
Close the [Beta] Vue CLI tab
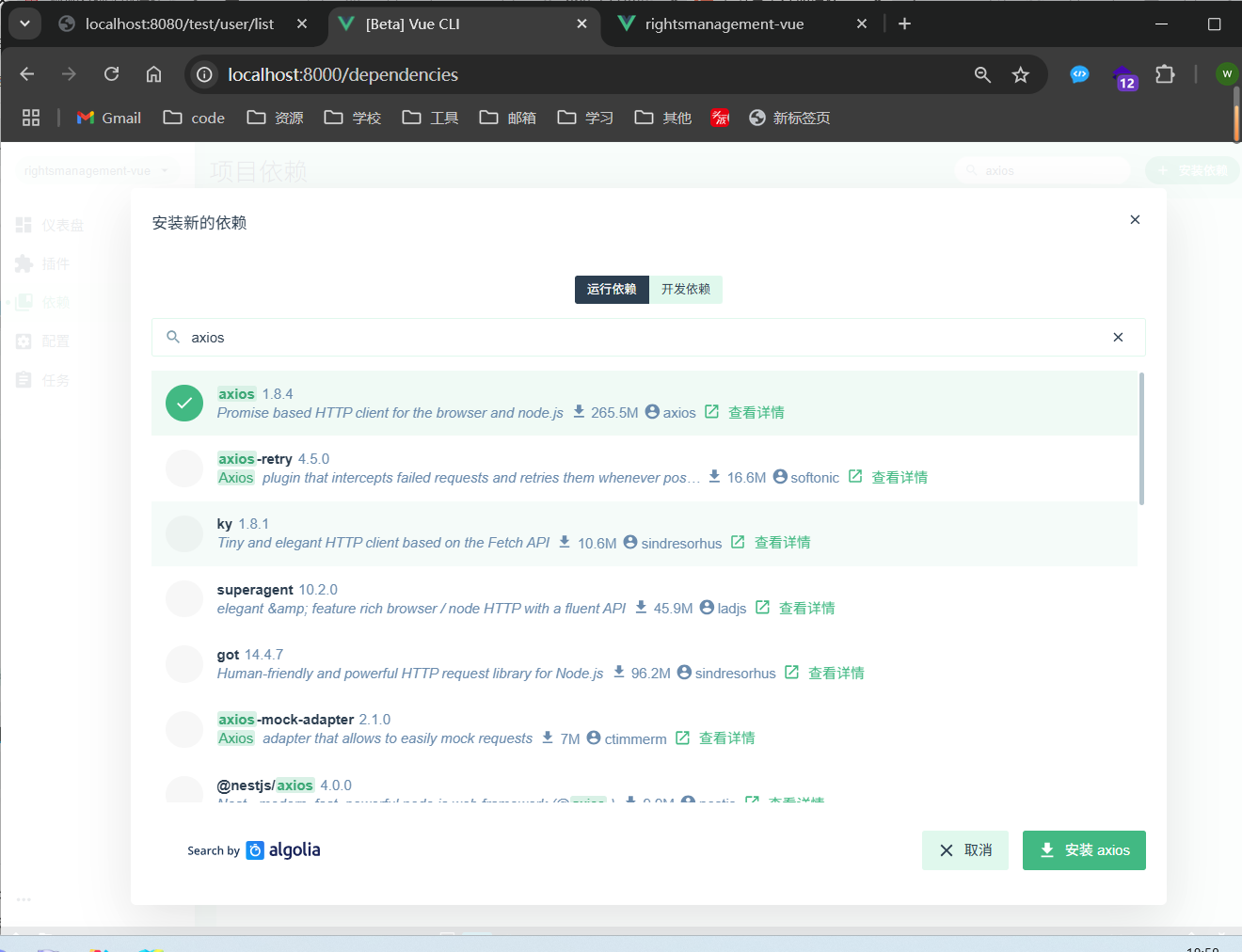point(582,24)
